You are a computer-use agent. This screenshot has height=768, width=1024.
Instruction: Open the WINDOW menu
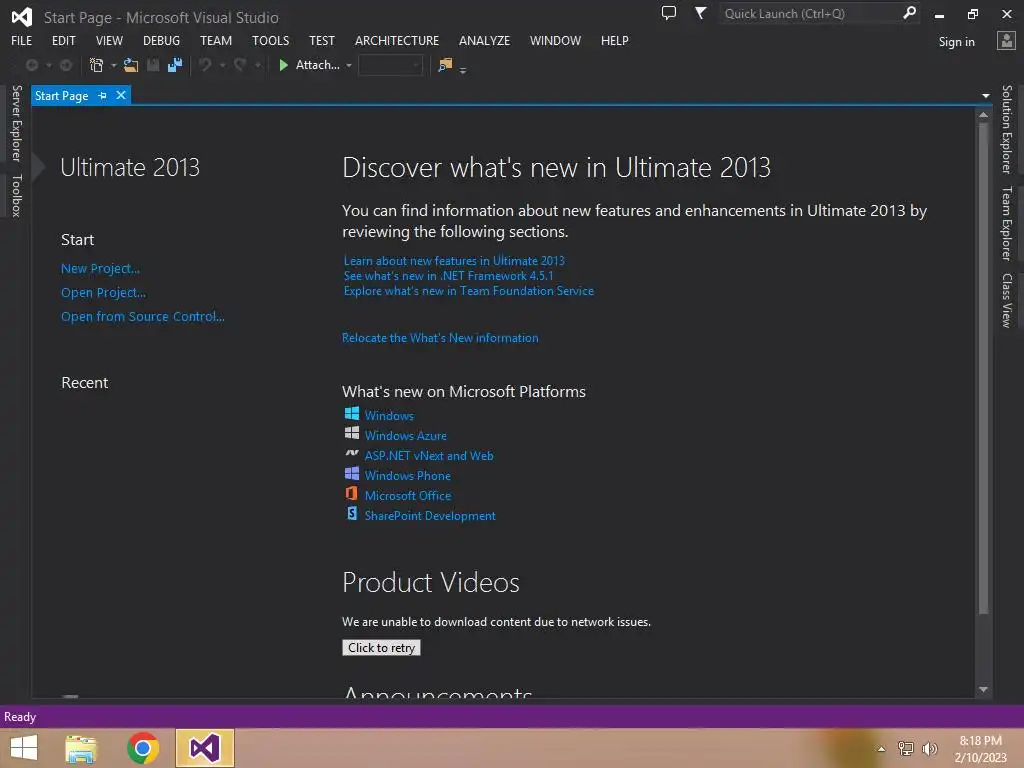(555, 40)
